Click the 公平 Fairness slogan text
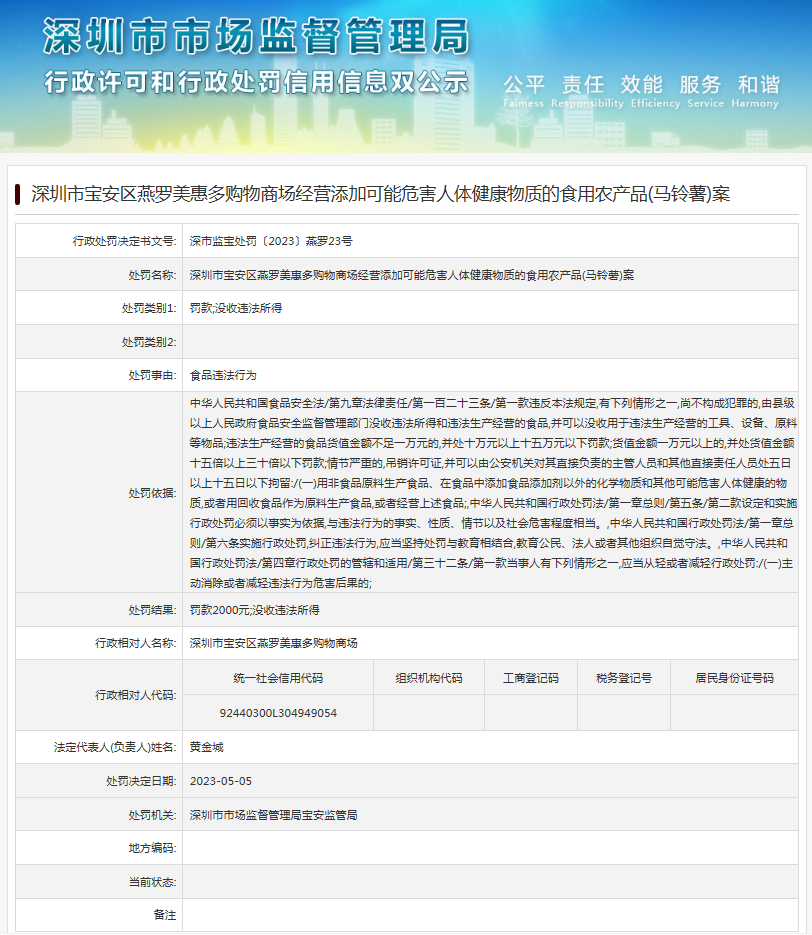Viewport: 812px width, 935px height. tap(523, 91)
